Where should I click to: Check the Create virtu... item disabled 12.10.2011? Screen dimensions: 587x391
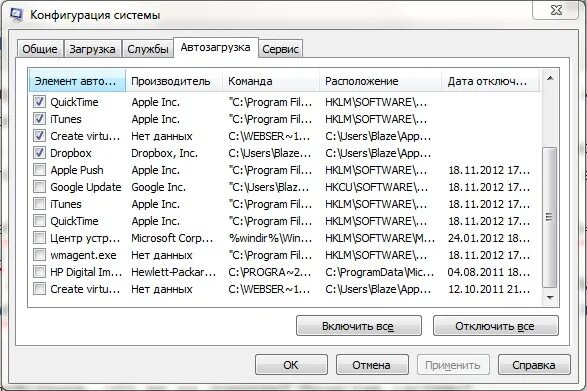tap(39, 289)
